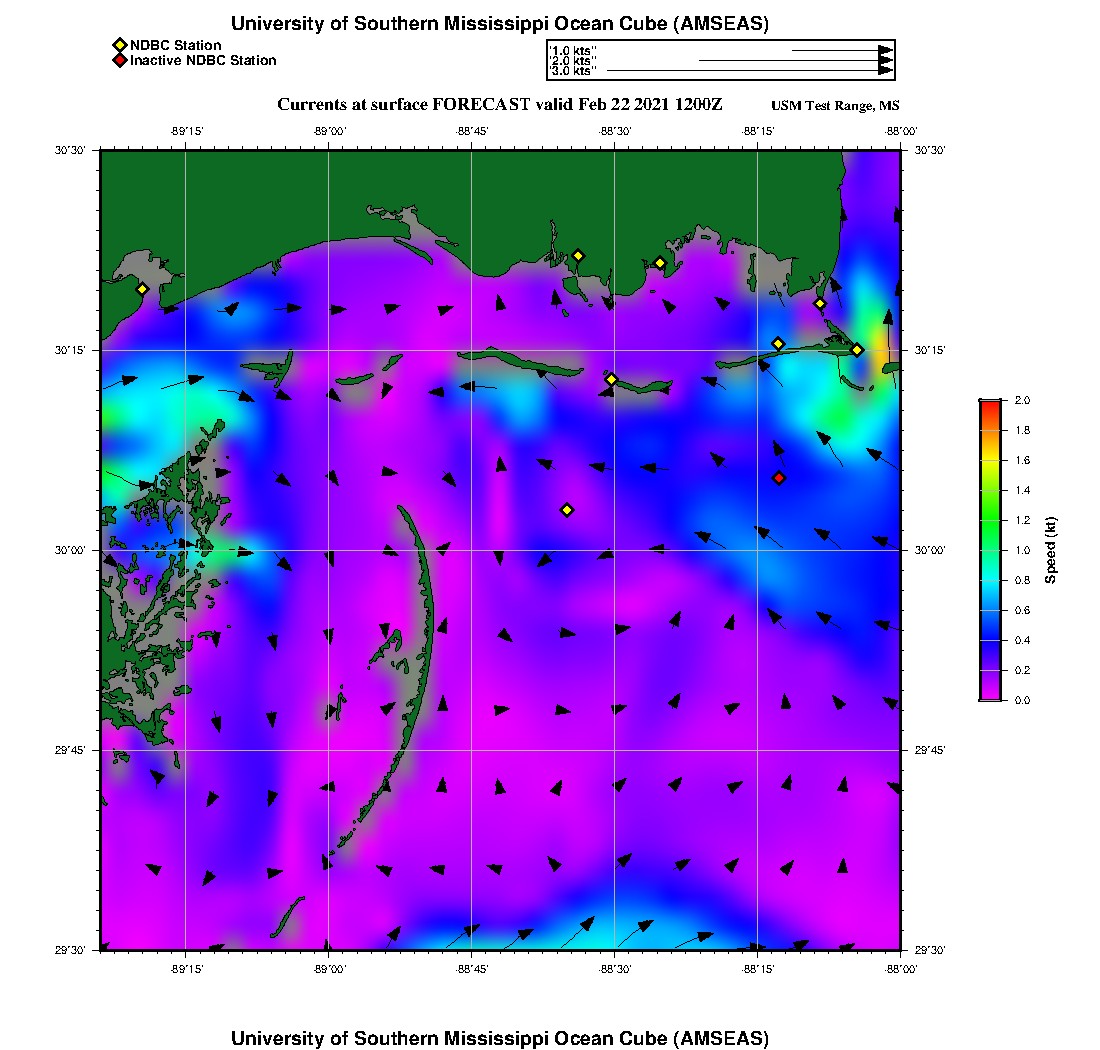Select the easternmost yellow NDBC station marker
The width and height of the screenshot is (1100, 1050).
(x=857, y=350)
